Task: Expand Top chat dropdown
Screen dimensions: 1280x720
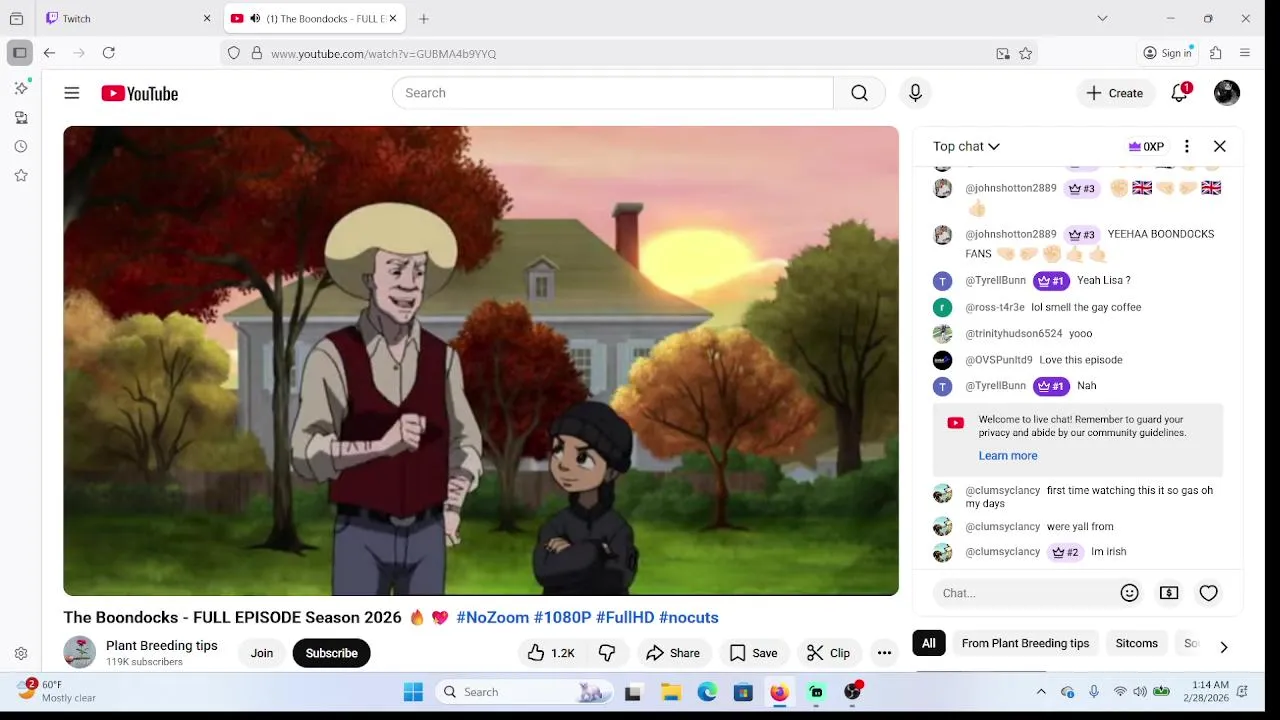Action: (x=966, y=146)
